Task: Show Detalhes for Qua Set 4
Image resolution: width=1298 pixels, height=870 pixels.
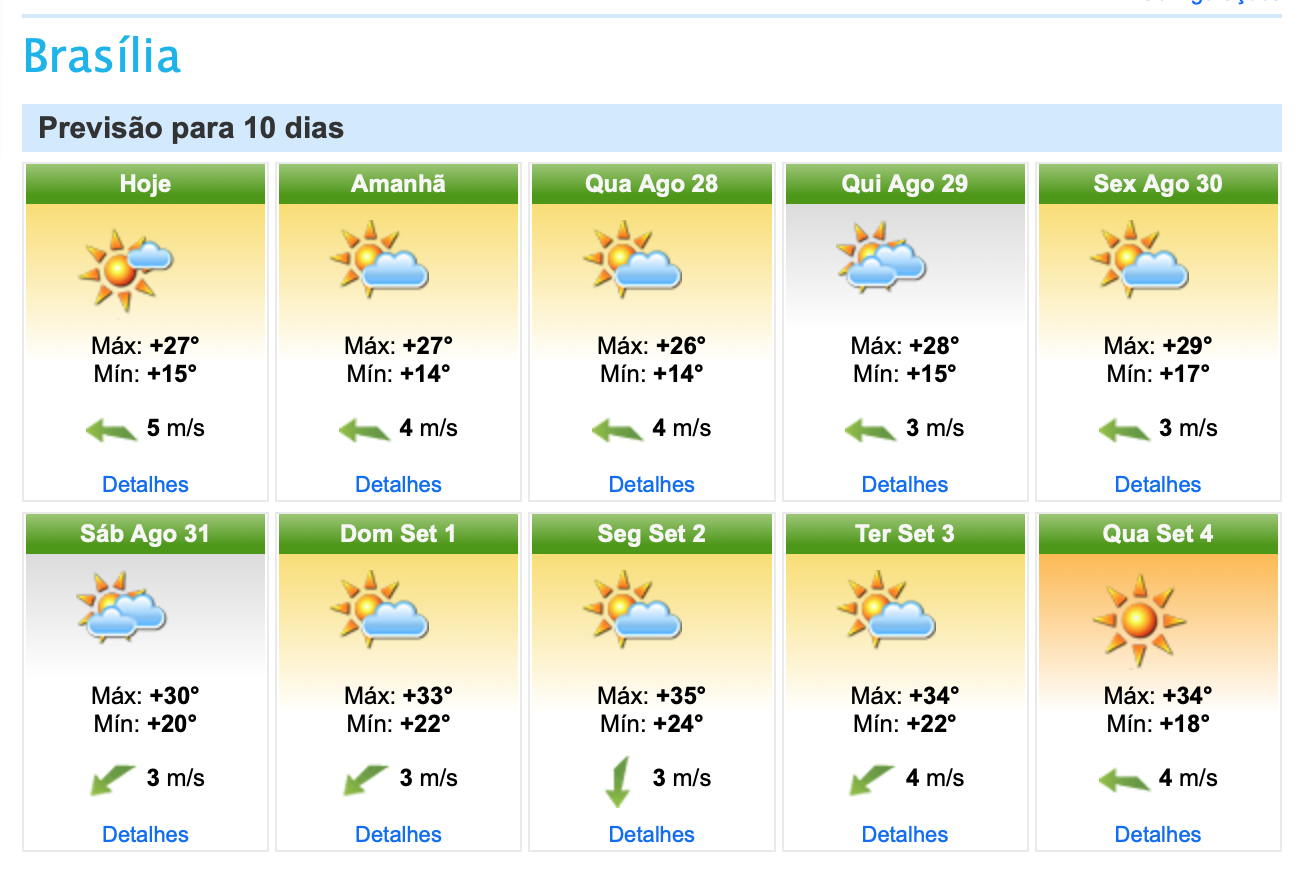Action: coord(1158,834)
